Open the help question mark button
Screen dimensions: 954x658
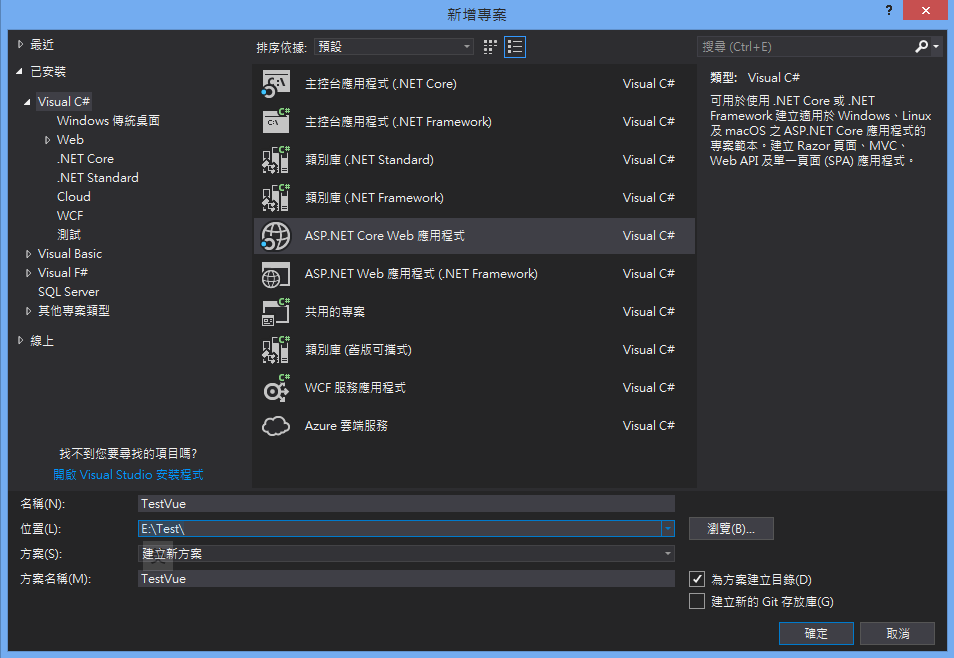coord(888,10)
